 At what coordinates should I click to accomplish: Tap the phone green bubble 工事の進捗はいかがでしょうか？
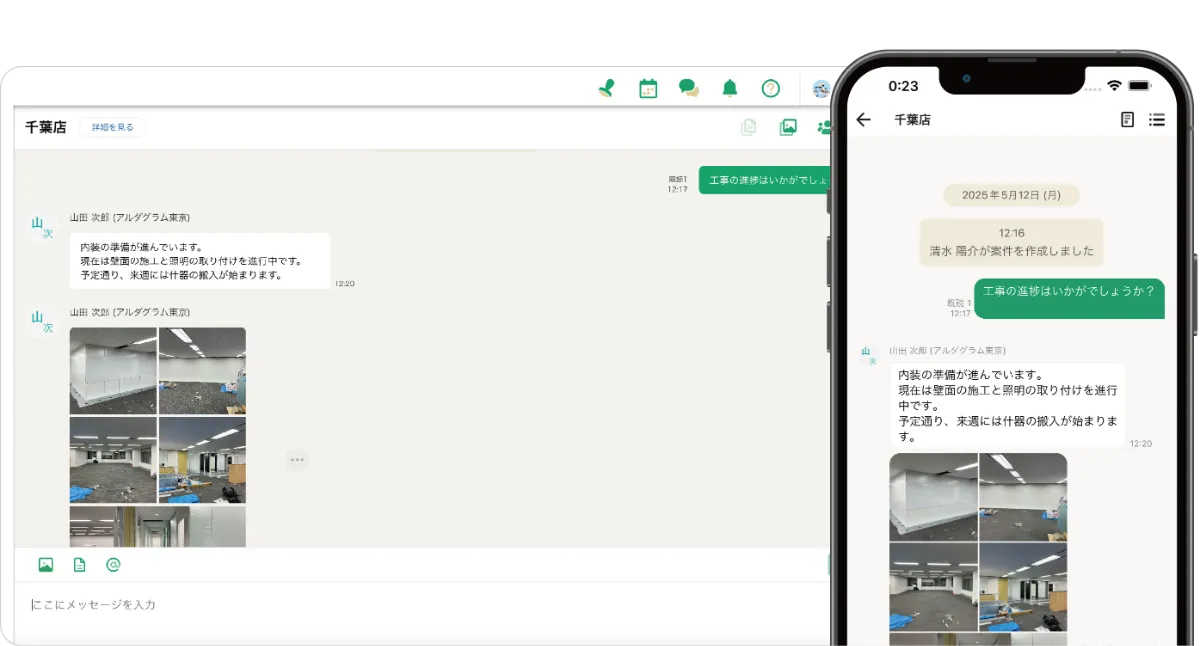pos(1069,298)
